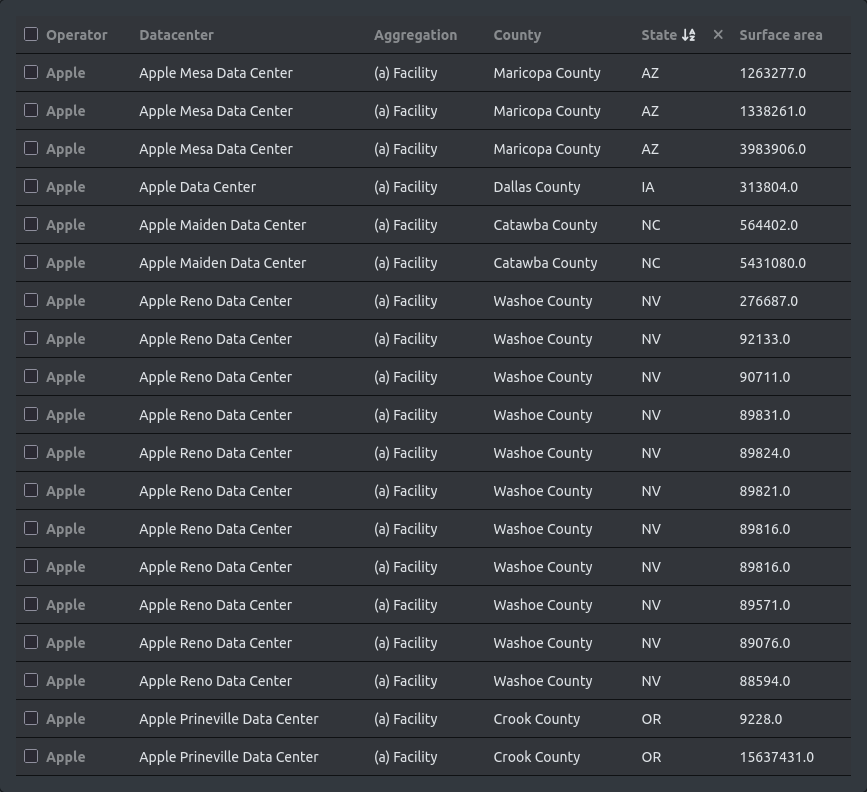Clear the State sort with X icon

(718, 35)
